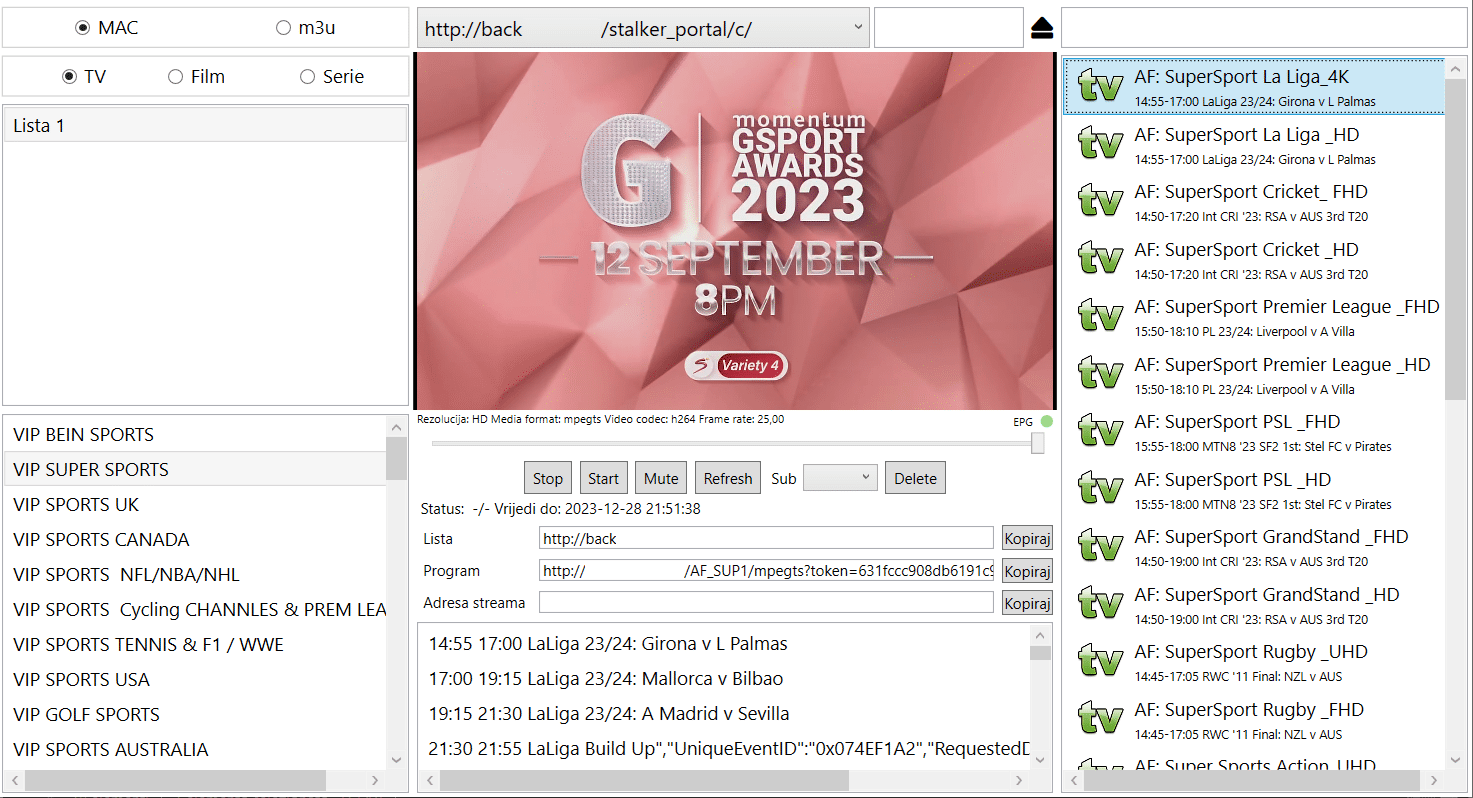Viewport: 1473px width, 798px height.
Task: Mute the stream audio
Action: tap(661, 478)
